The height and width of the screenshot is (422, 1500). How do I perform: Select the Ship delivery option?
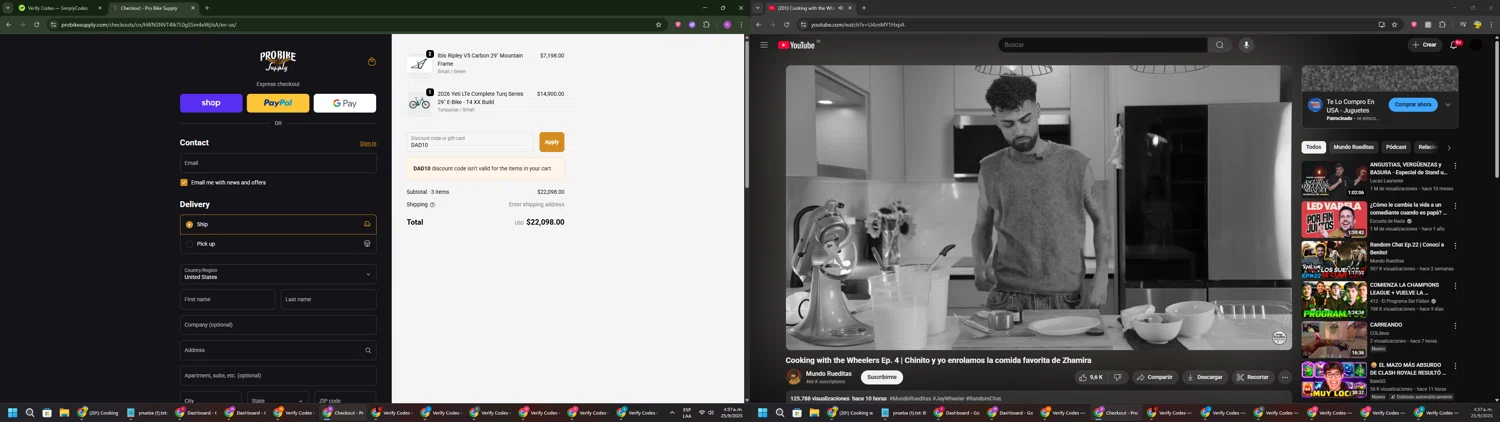(x=278, y=224)
